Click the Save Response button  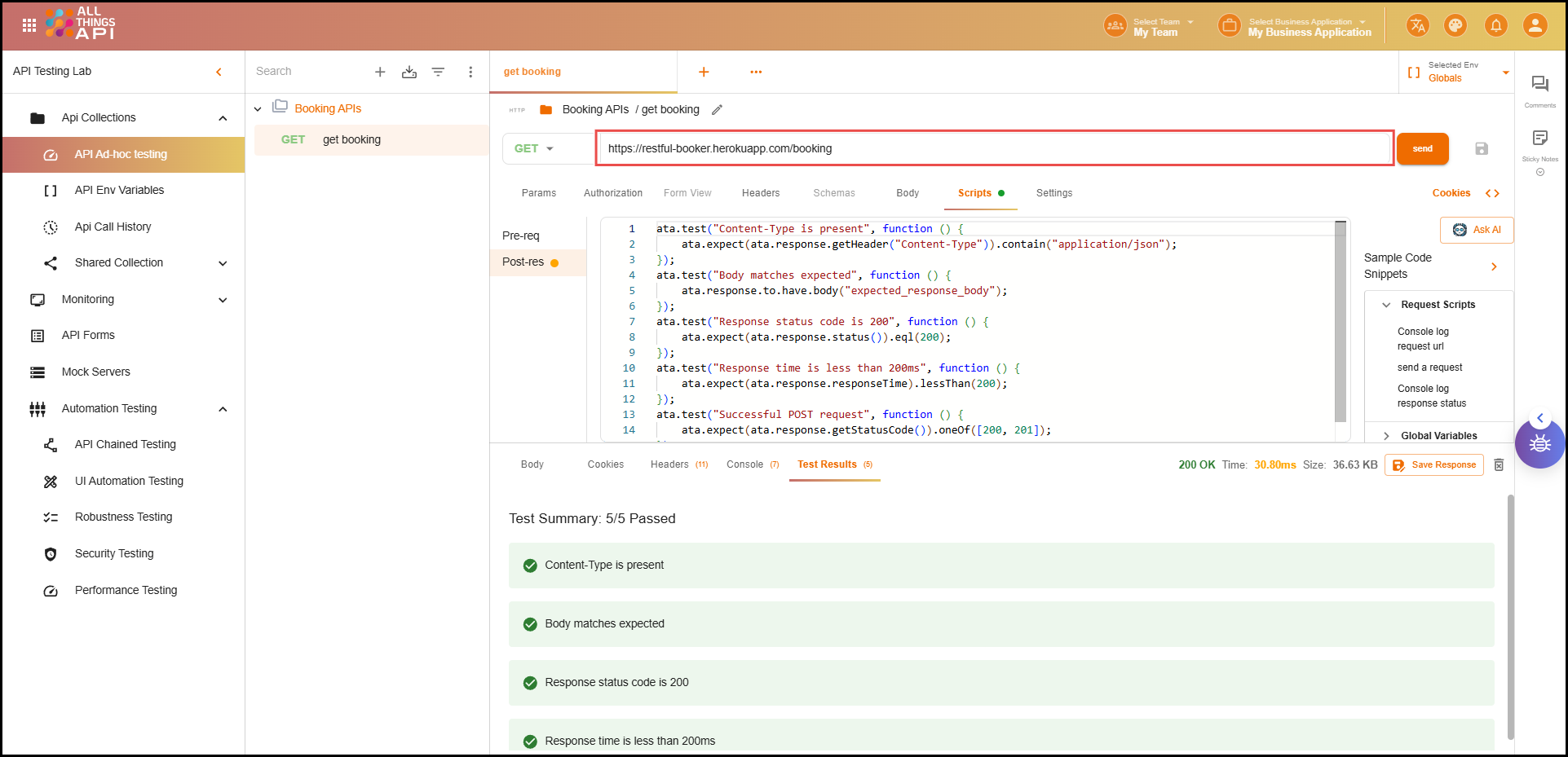[x=1433, y=464]
